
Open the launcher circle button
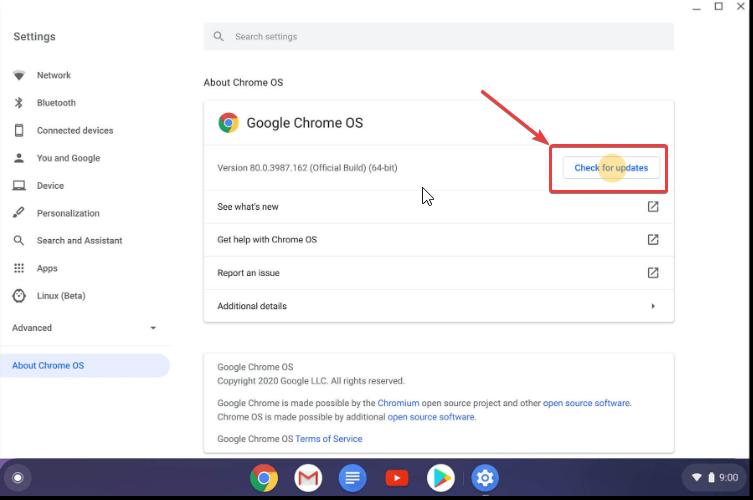tap(18, 478)
